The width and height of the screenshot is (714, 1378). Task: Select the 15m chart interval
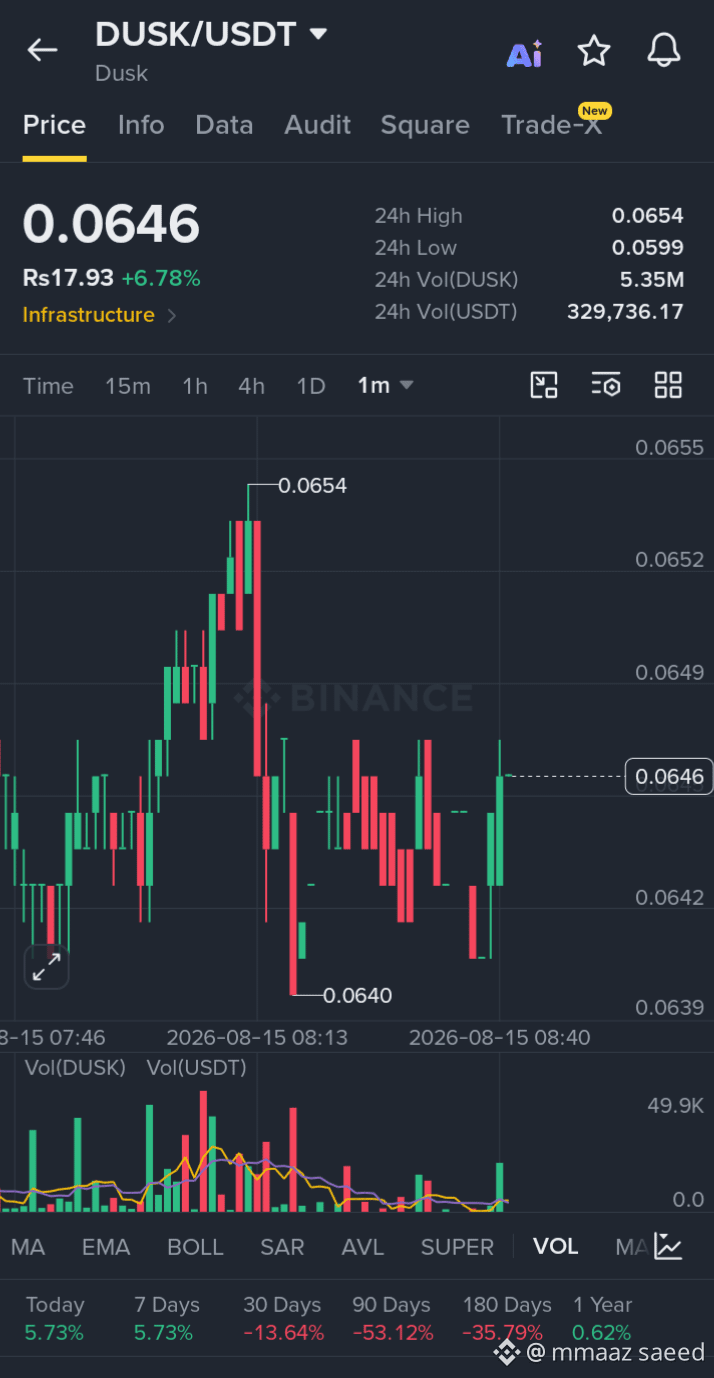pyautogui.click(x=128, y=386)
